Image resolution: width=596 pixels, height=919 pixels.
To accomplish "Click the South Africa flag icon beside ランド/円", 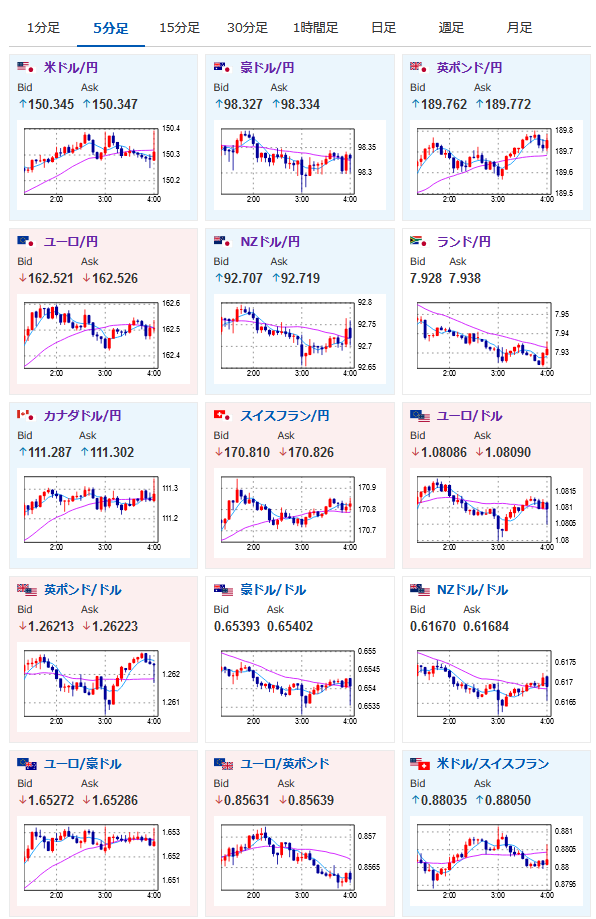I will coord(418,241).
